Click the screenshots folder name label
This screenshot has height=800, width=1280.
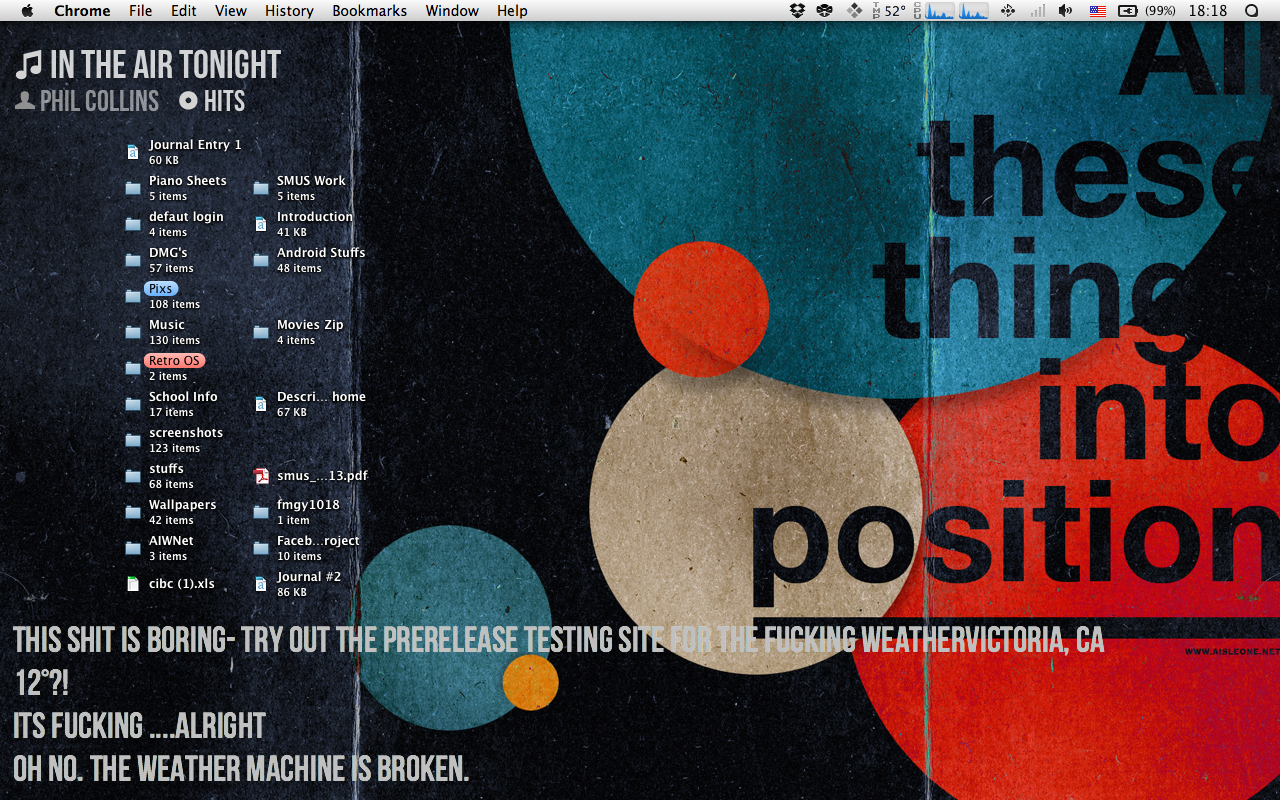(186, 433)
